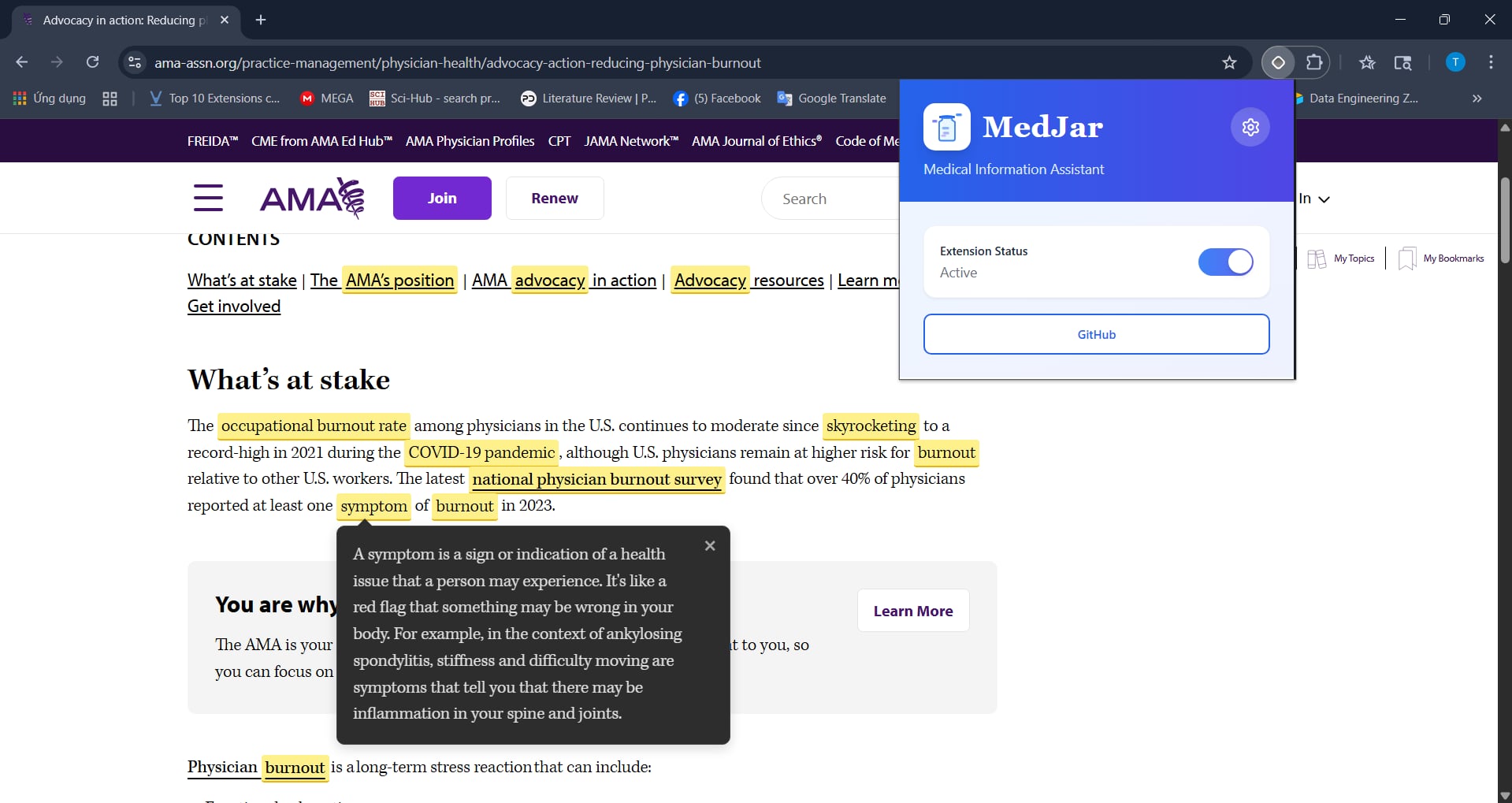1512x803 pixels.
Task: Open AMA Physician Profiles link
Action: (x=470, y=141)
